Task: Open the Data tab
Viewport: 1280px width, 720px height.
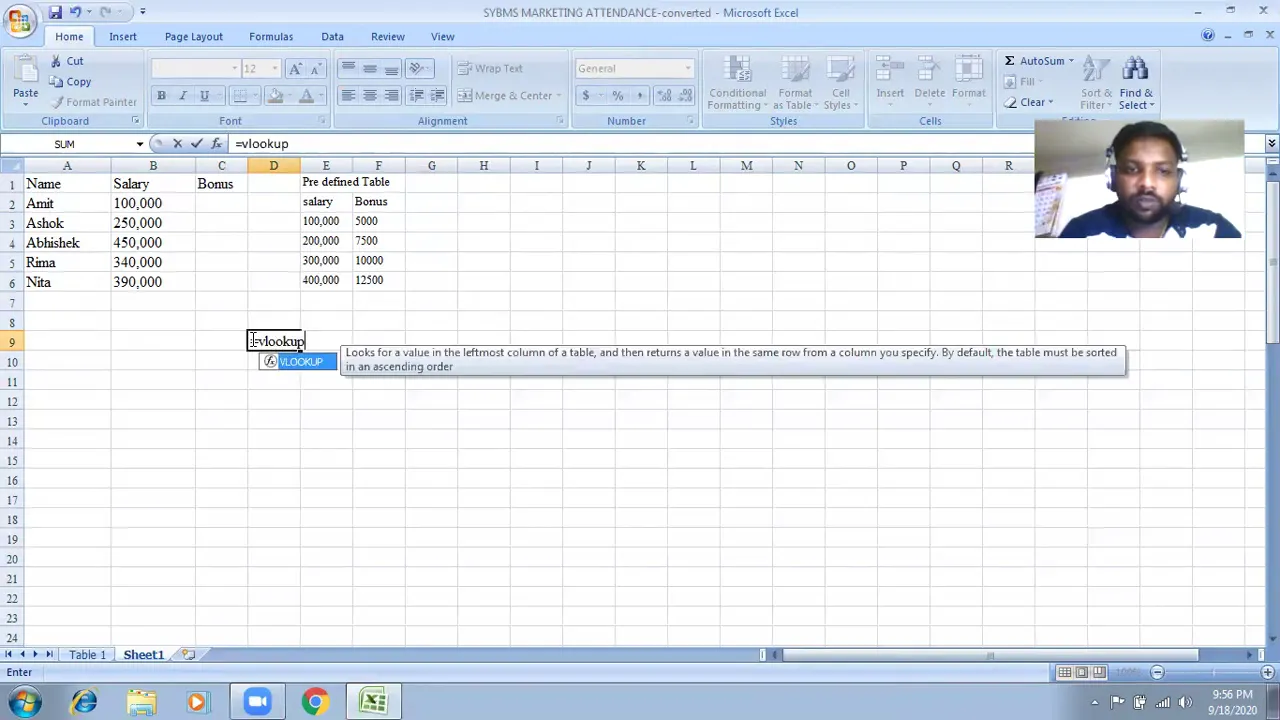Action: point(332,36)
